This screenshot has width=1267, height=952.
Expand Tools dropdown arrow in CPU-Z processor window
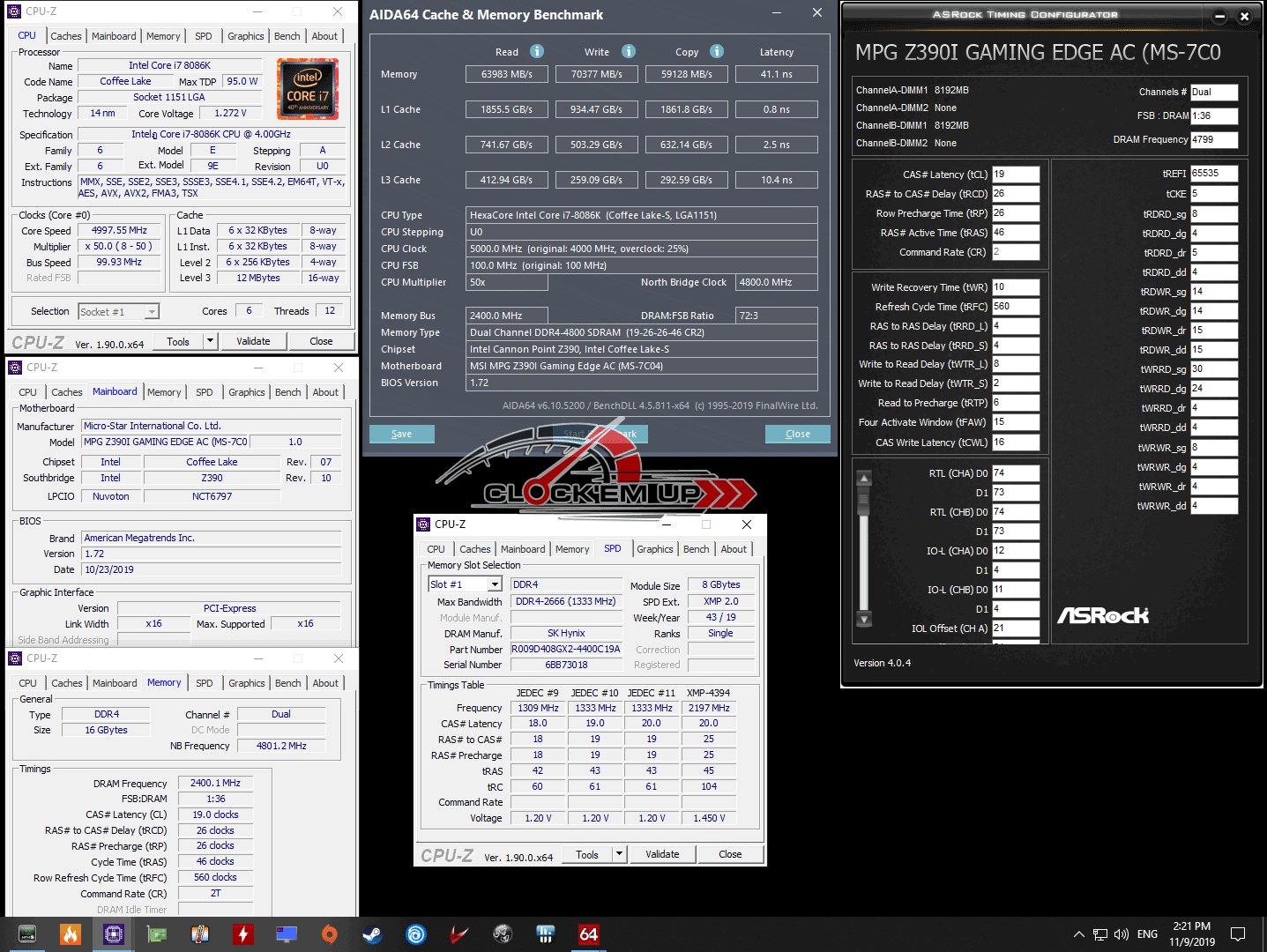210,341
